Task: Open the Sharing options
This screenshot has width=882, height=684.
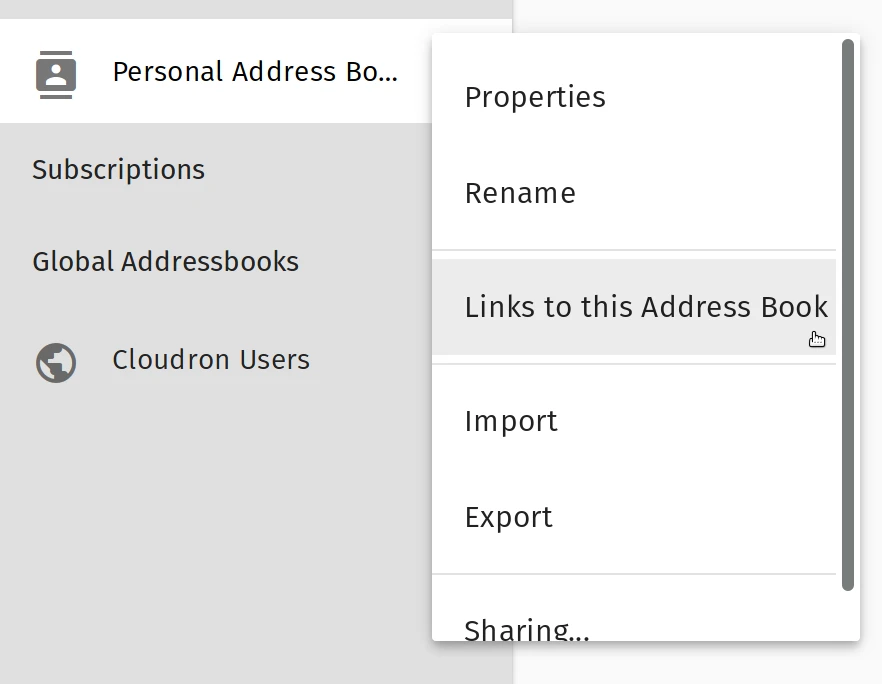Action: [x=525, y=628]
